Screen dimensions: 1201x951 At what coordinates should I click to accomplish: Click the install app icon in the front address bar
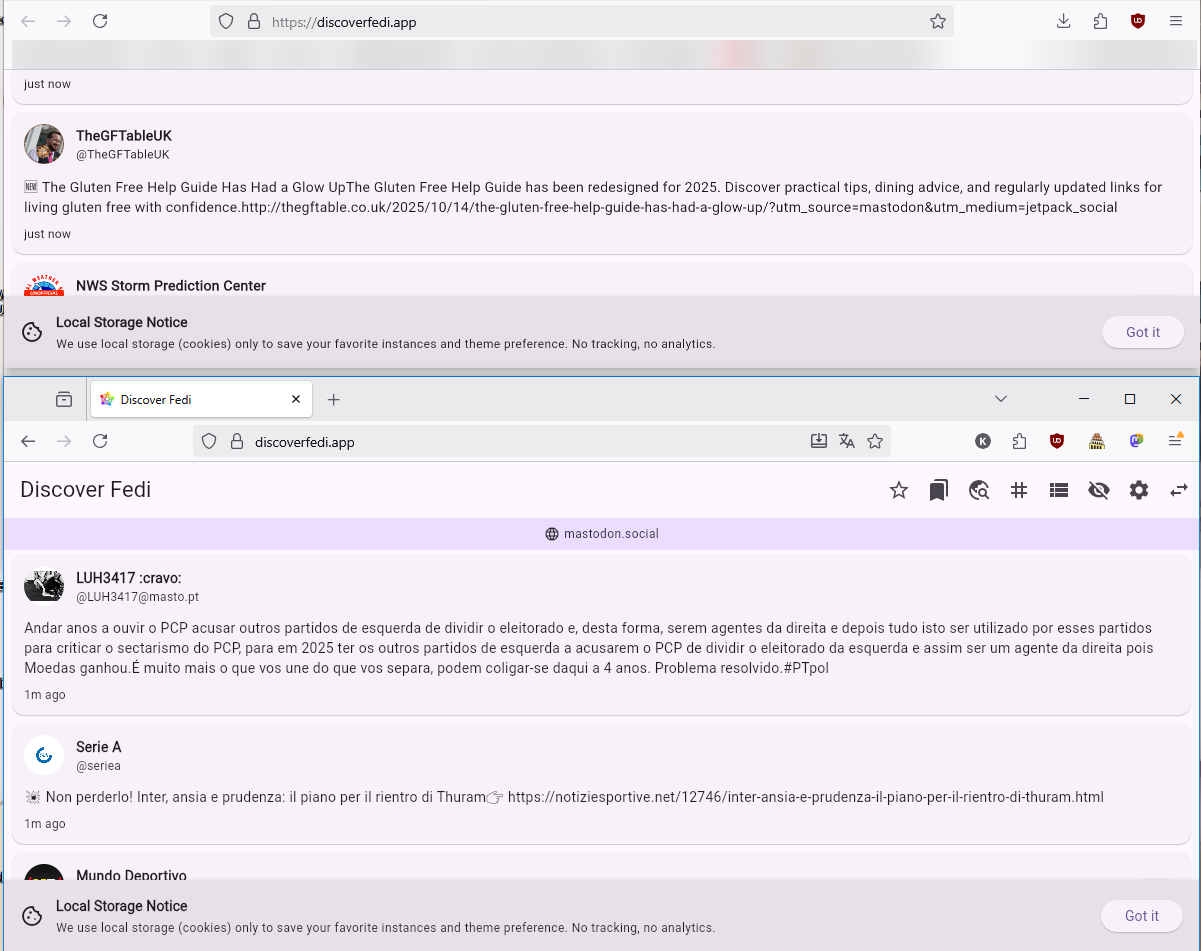point(819,441)
